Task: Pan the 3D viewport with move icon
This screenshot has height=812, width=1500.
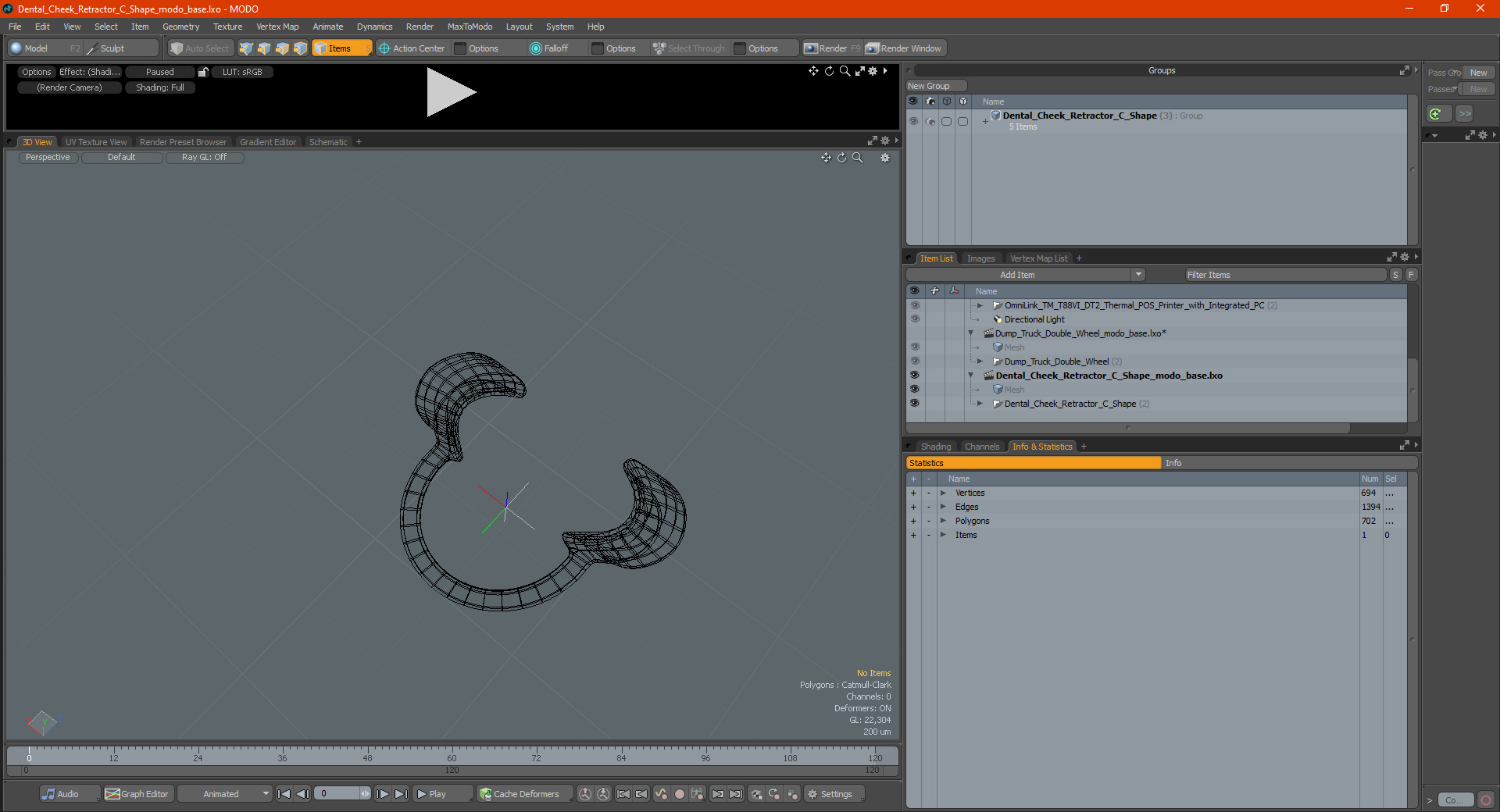Action: coord(826,158)
